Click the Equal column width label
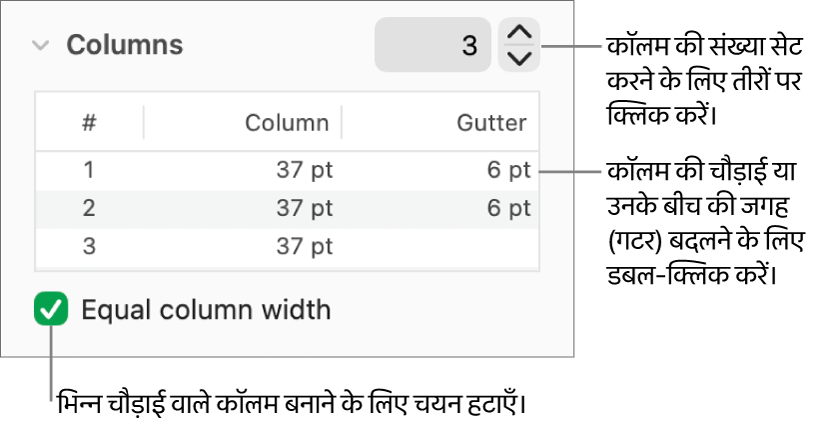 205,310
